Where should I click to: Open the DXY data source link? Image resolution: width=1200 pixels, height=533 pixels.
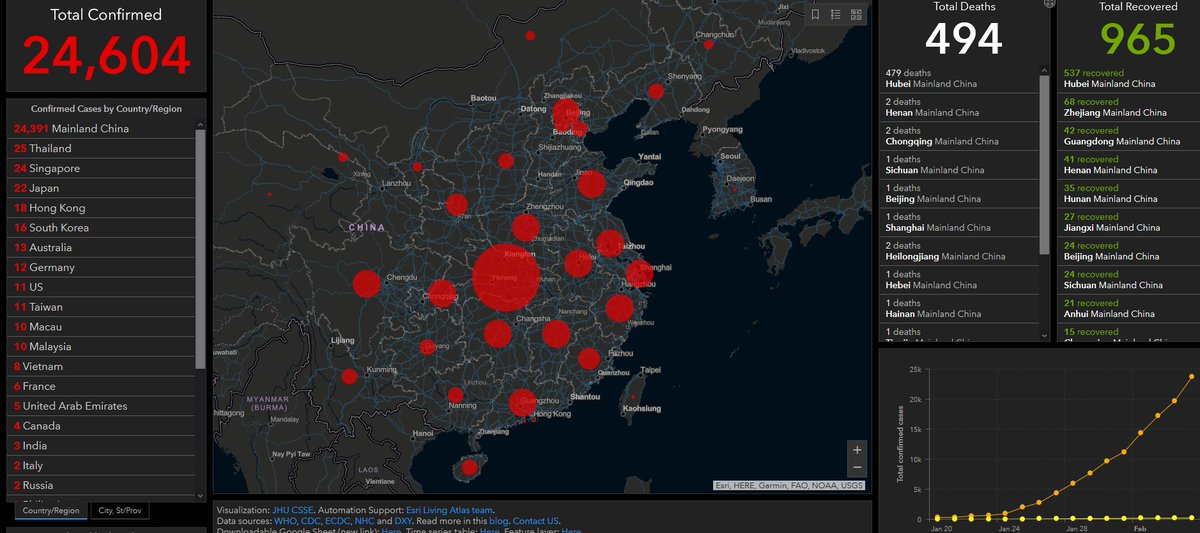[x=403, y=521]
